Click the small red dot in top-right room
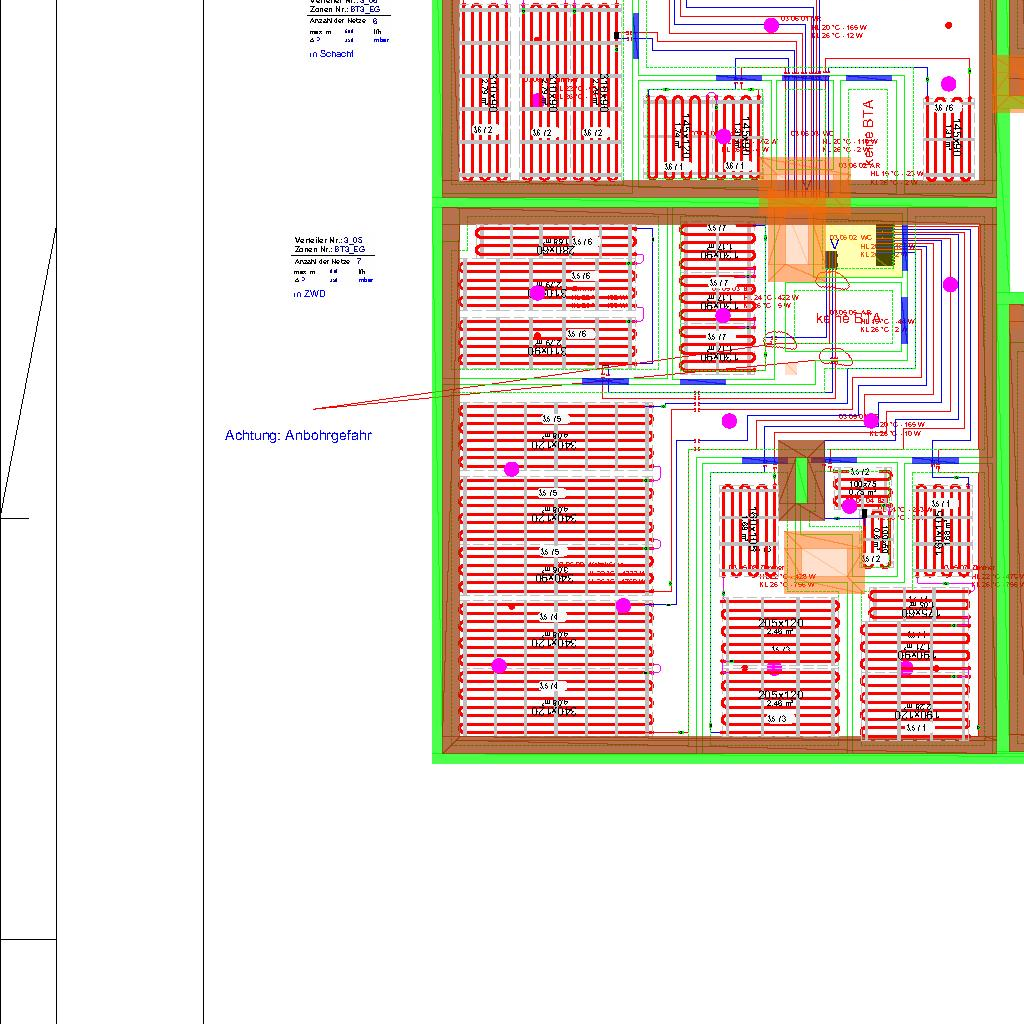This screenshot has width=1024, height=1024. tap(948, 26)
